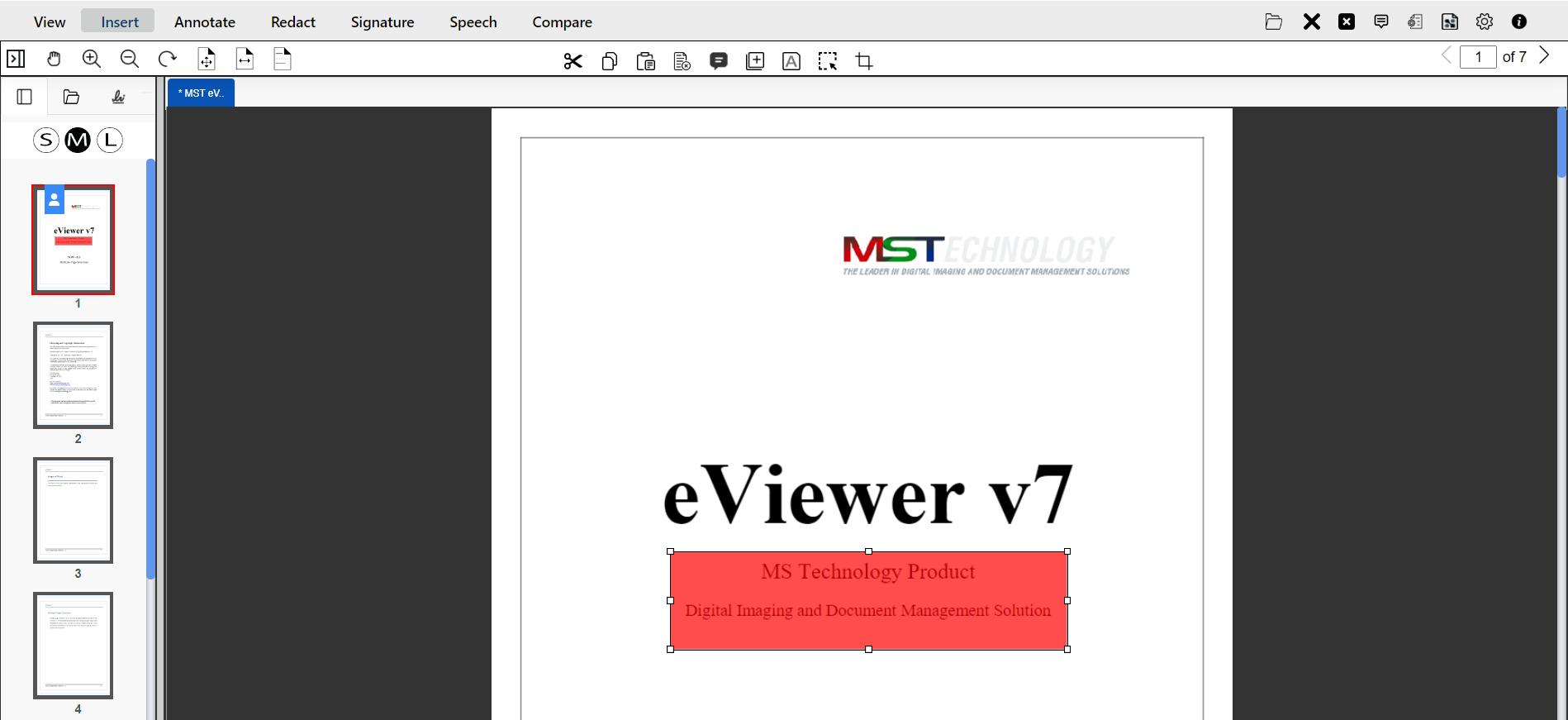
Task: Paste pages with the clipboard icon
Action: click(646, 61)
